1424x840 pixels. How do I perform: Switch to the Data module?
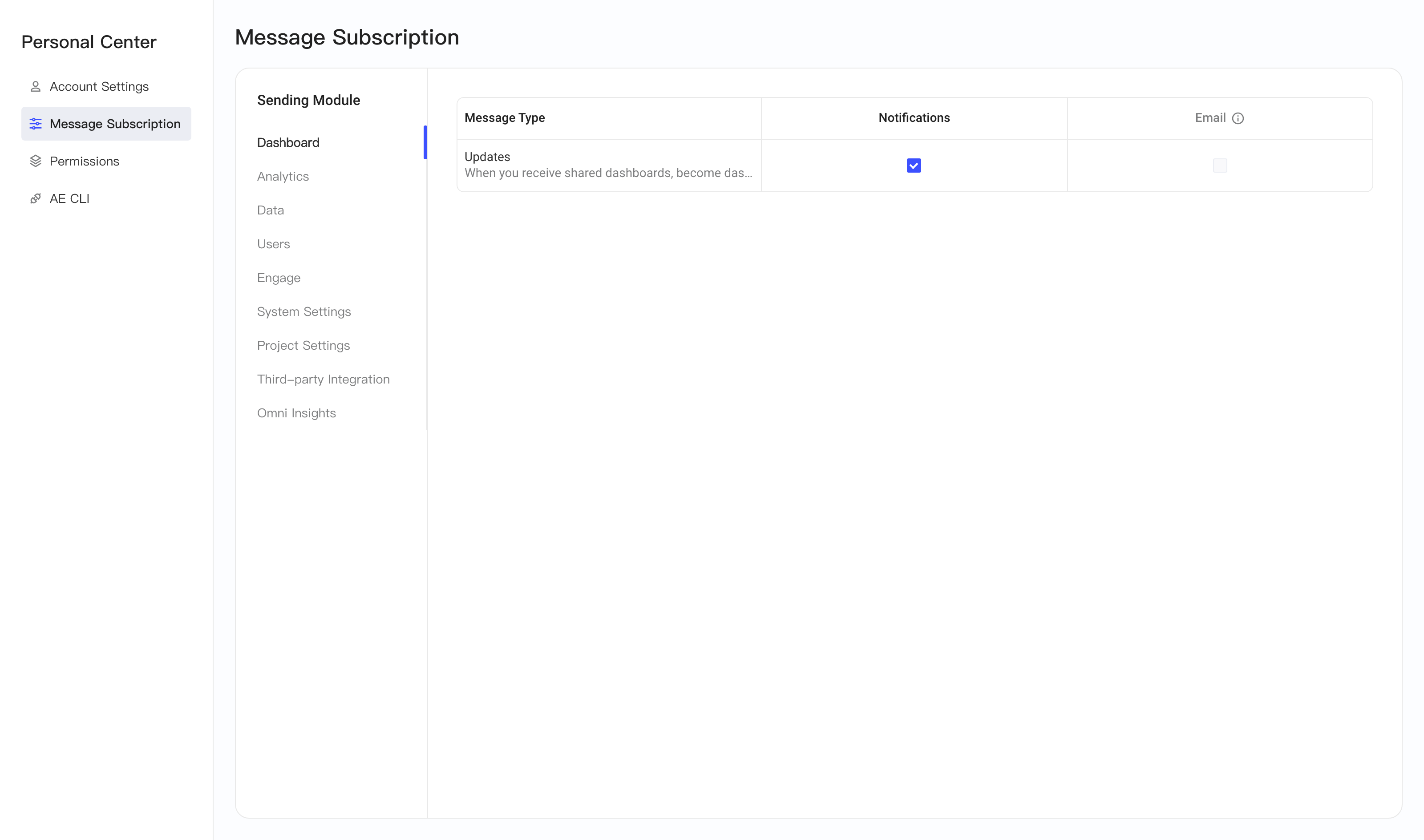(271, 210)
